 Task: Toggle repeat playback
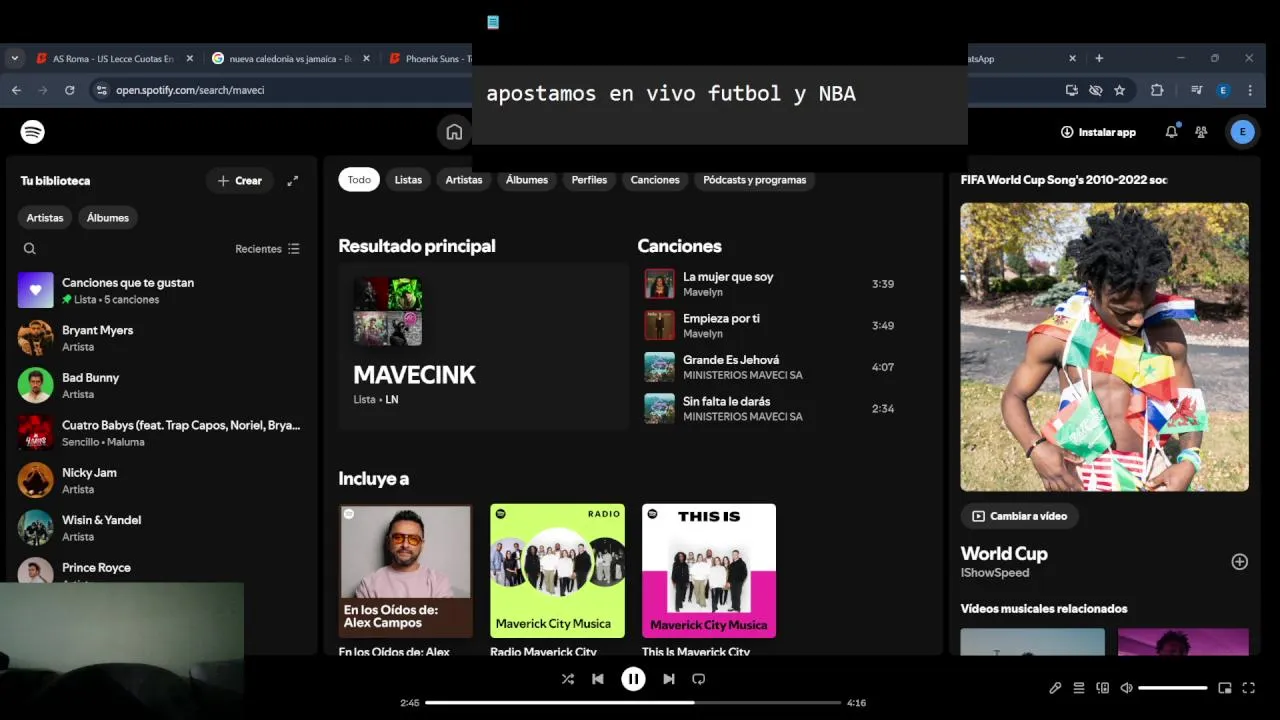coord(699,679)
